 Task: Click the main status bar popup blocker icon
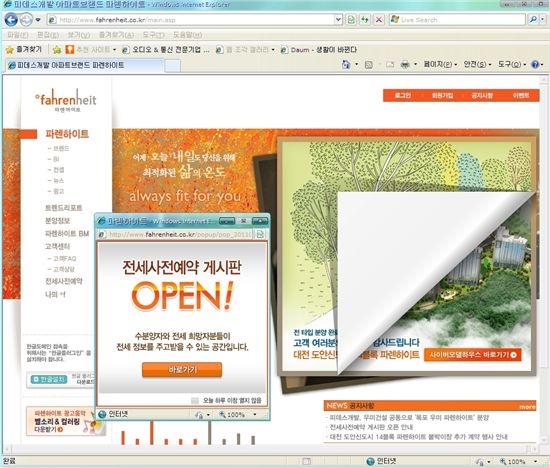[x=306, y=461]
